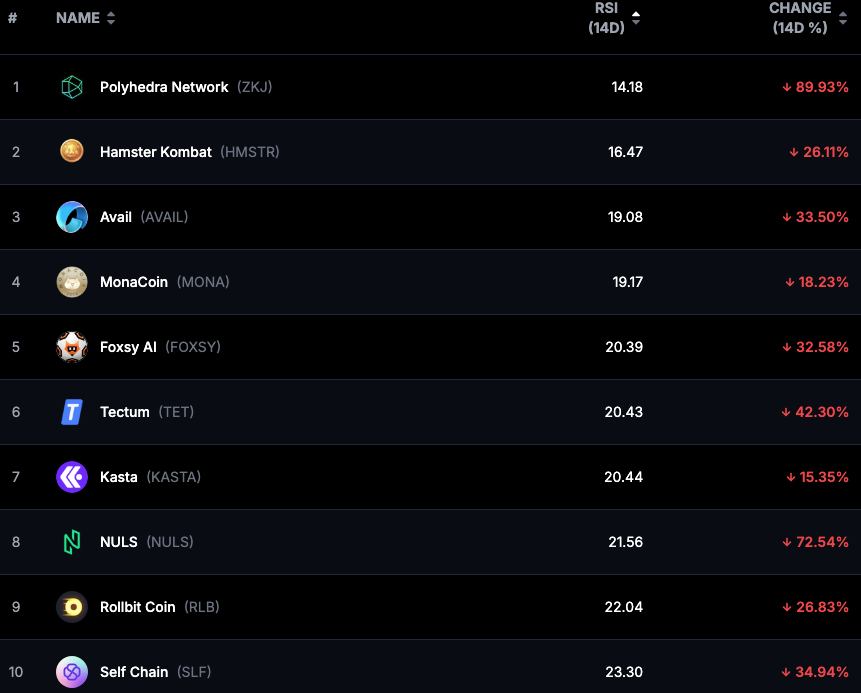Sort table by the NAME column arrows
The image size is (861, 693).
coord(111,18)
